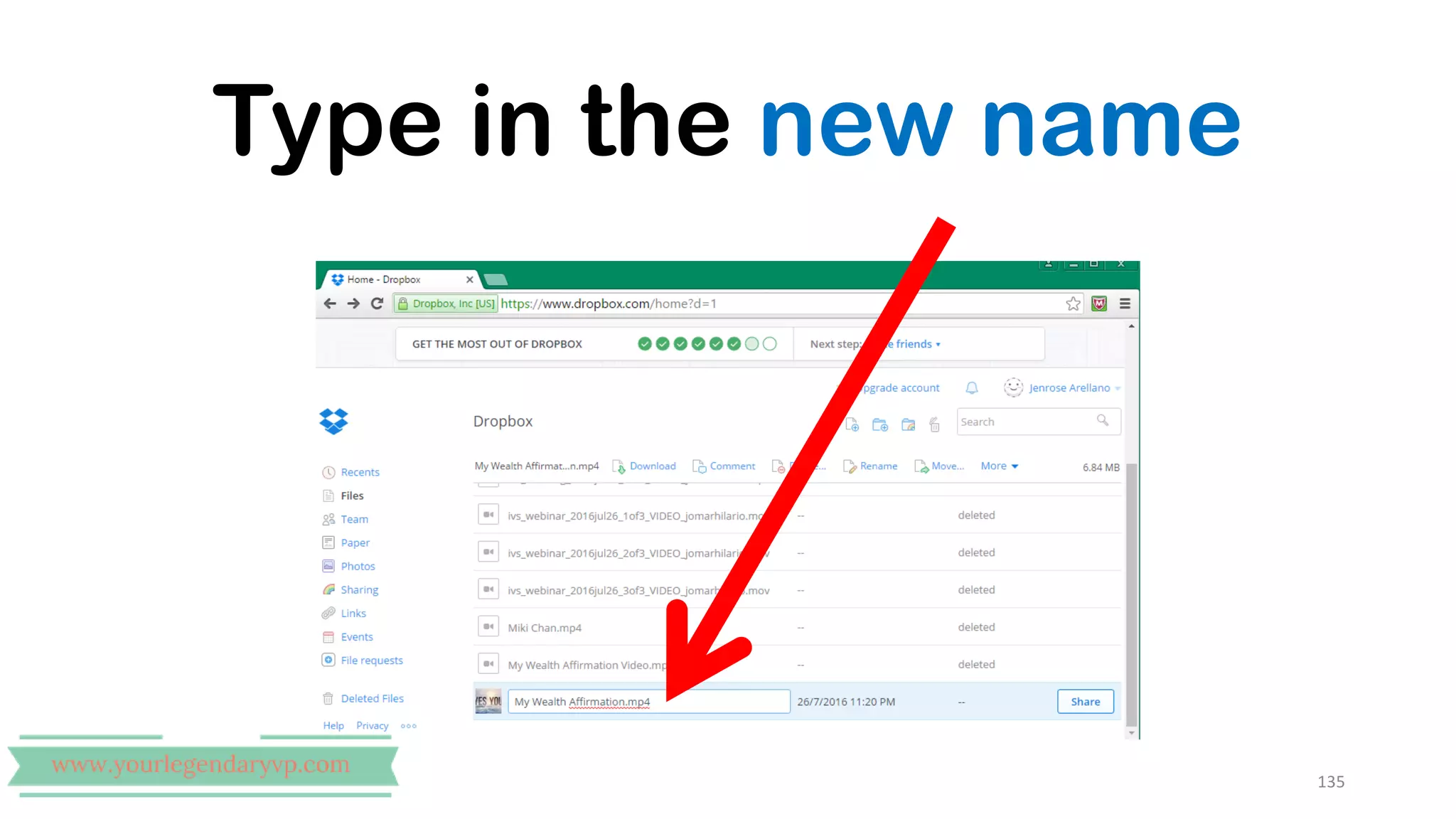
Task: Click GET THE MOST OUT OF DROPBOX
Action: [x=497, y=344]
